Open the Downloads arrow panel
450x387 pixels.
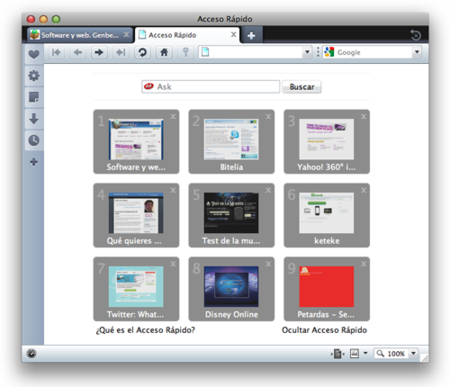[34, 119]
